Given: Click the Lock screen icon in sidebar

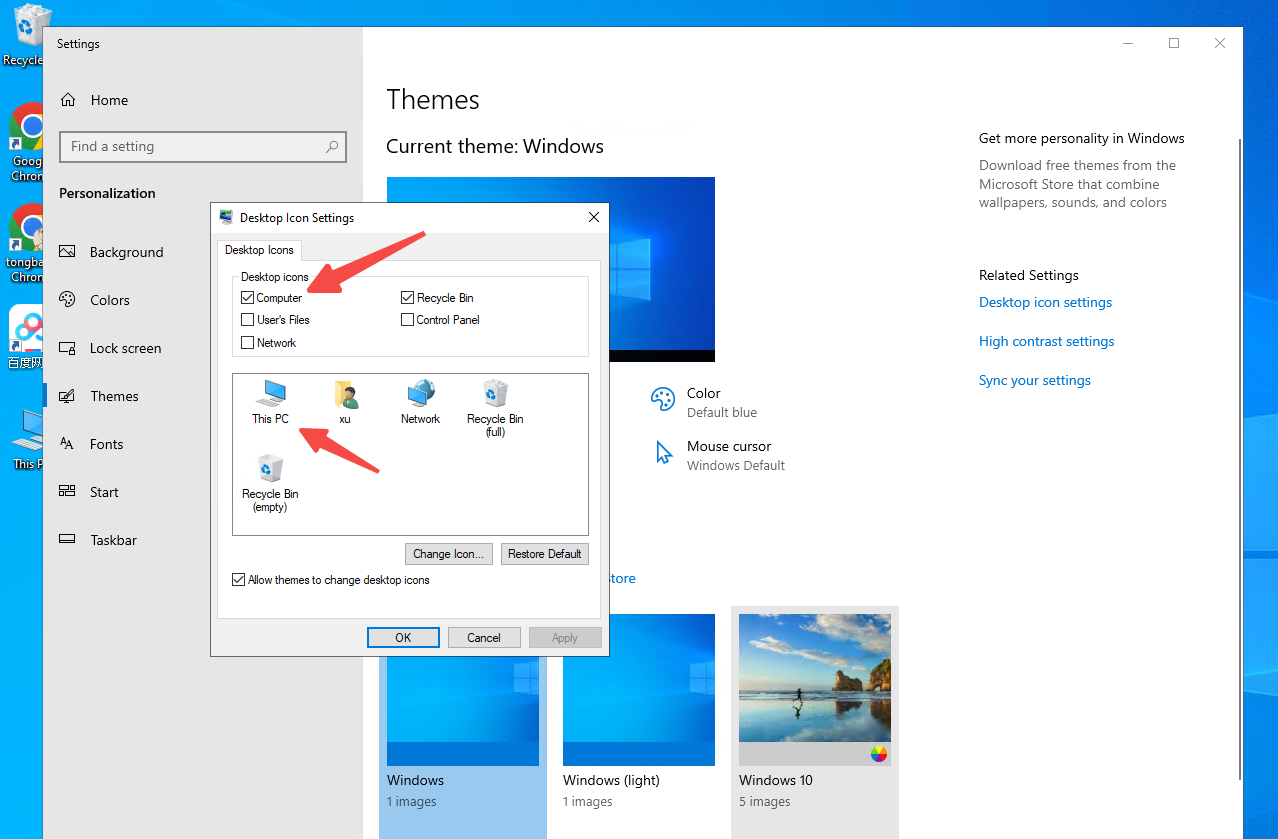Looking at the screenshot, I should point(68,348).
